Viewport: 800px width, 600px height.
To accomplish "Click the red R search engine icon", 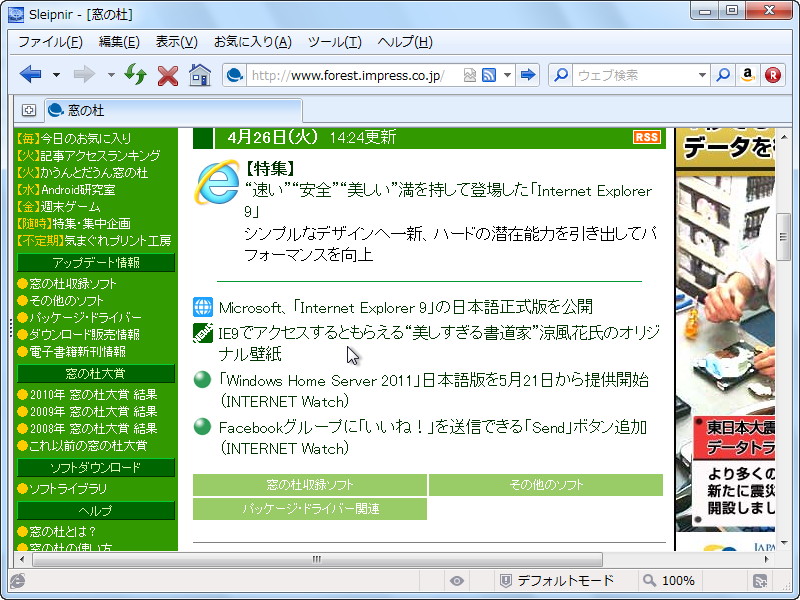I will coord(771,74).
